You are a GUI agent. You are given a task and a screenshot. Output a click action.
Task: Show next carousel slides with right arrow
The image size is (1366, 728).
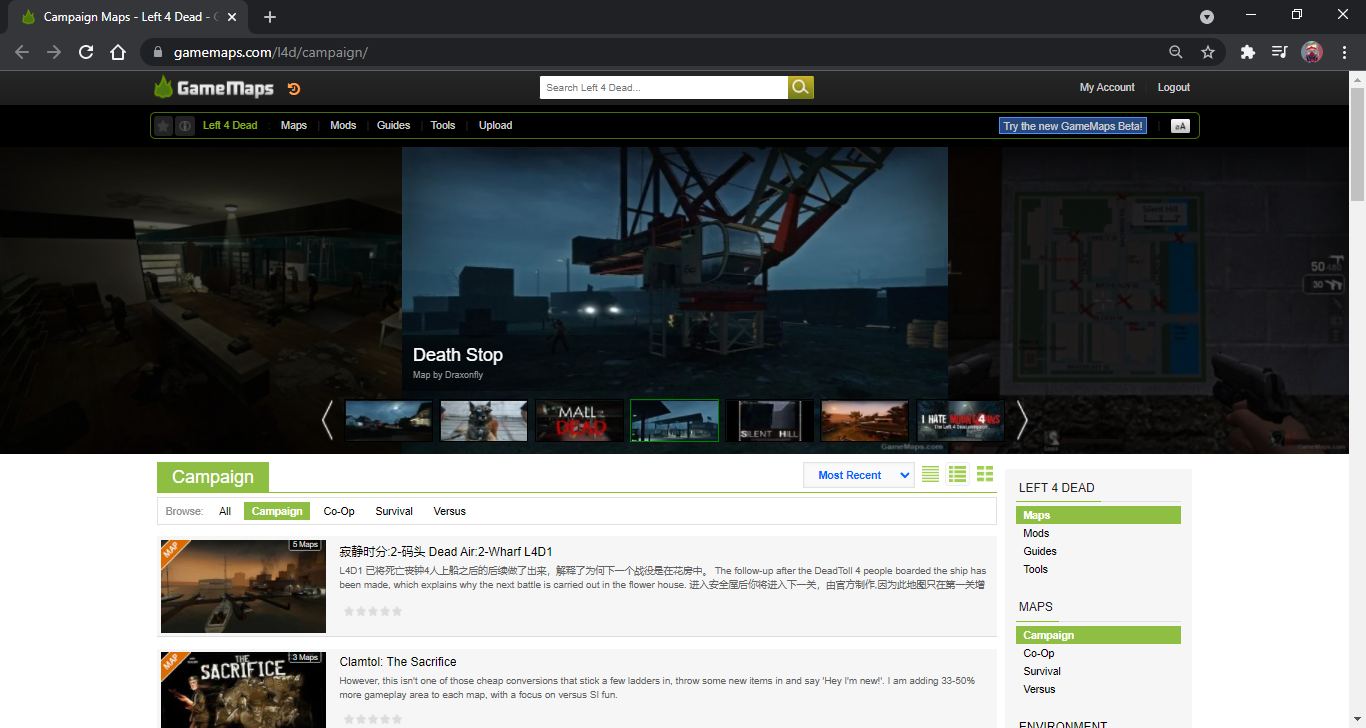click(x=1022, y=420)
